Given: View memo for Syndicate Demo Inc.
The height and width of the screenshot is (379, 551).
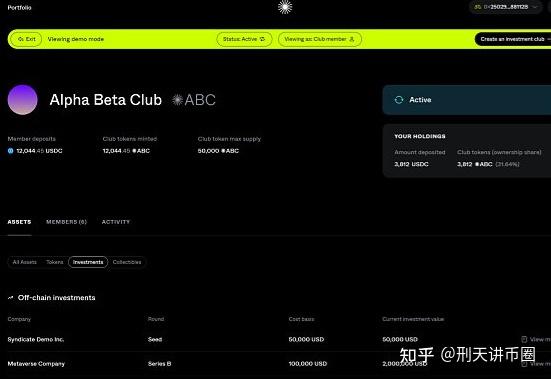Looking at the screenshot, I should pos(536,339).
